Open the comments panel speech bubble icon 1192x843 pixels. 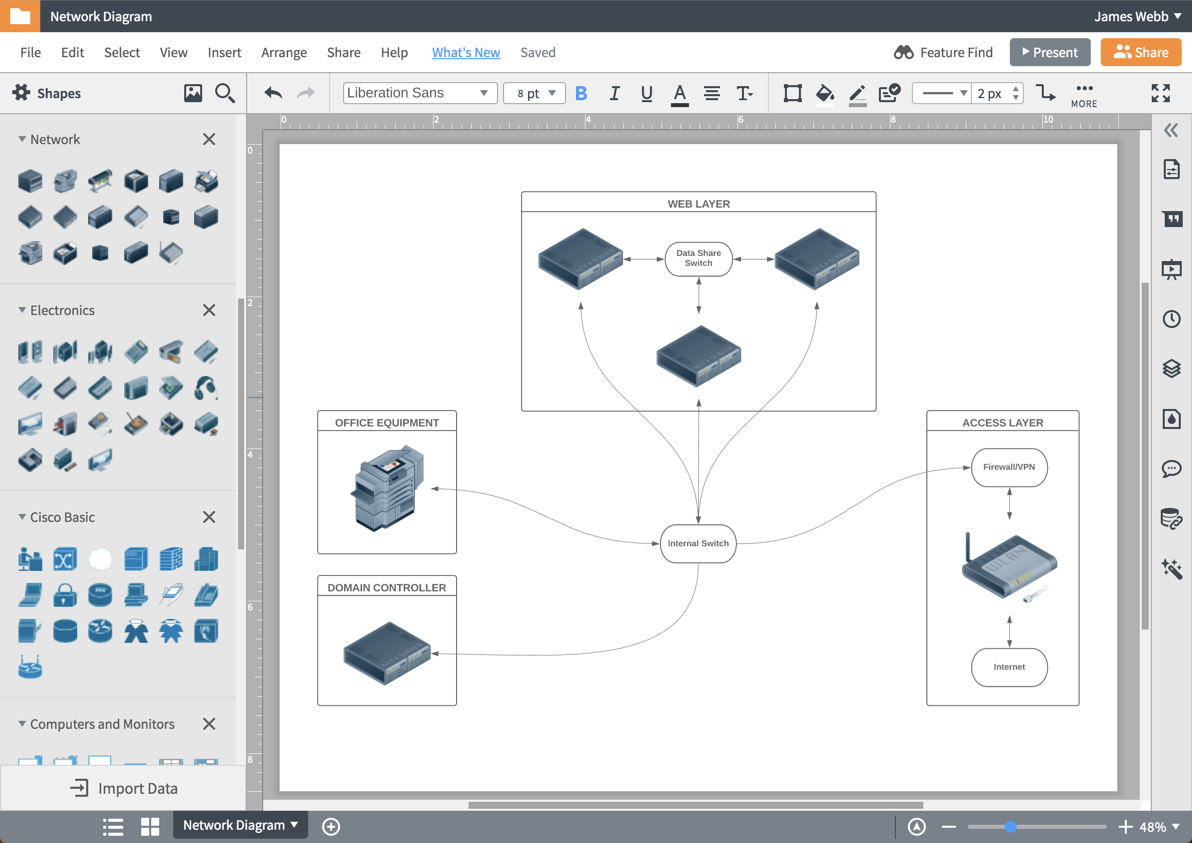(x=1172, y=468)
